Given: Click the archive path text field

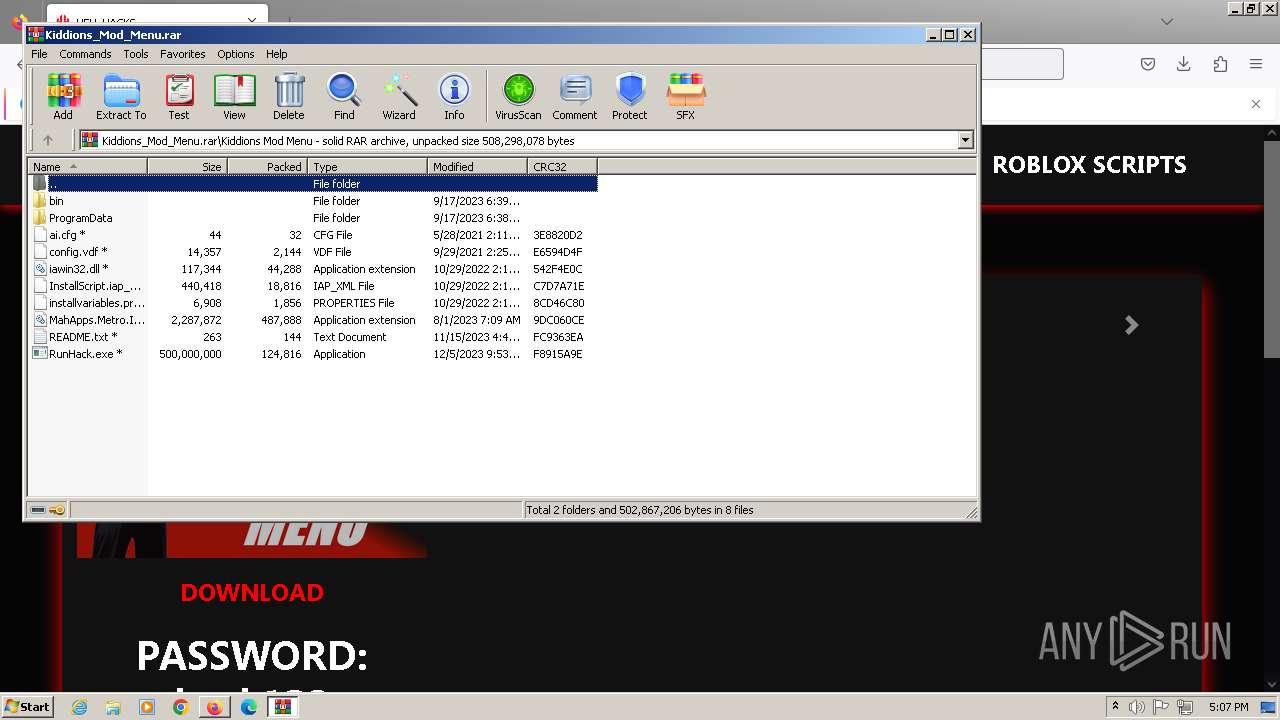Looking at the screenshot, I should [520, 141].
